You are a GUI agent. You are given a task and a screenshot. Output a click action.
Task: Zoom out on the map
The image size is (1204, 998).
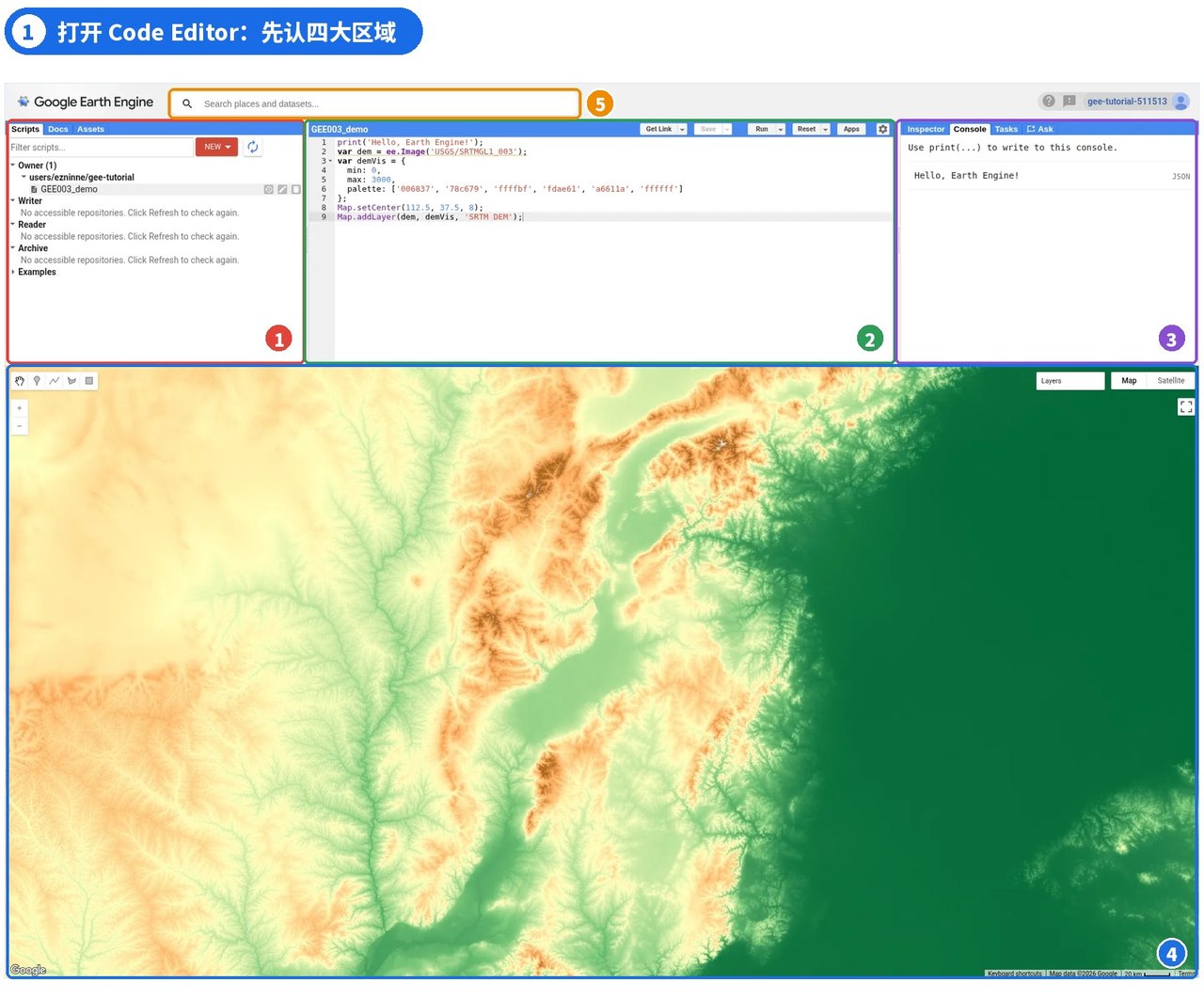(20, 426)
